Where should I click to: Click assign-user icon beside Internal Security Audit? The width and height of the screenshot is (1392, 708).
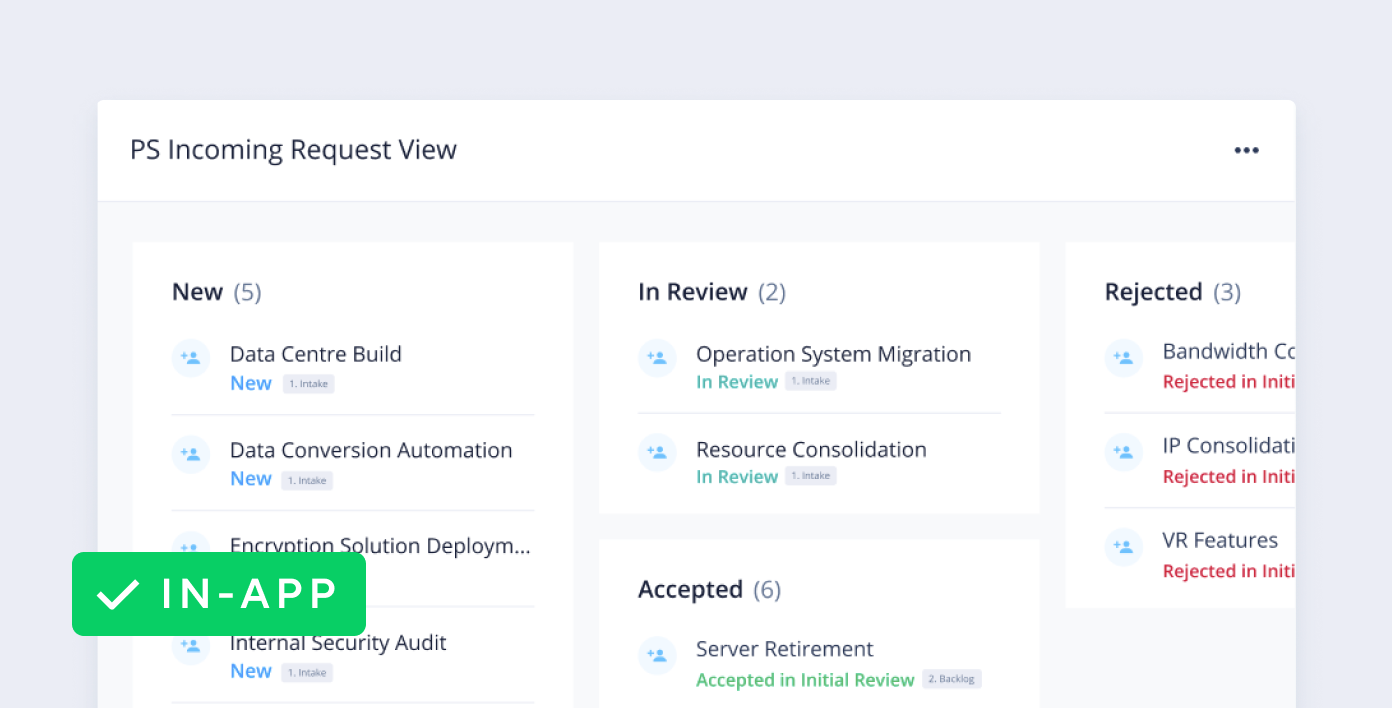tap(190, 647)
